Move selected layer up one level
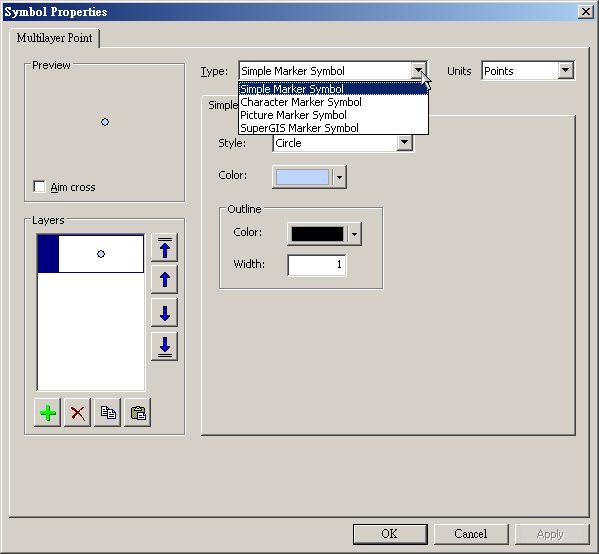 [164, 280]
